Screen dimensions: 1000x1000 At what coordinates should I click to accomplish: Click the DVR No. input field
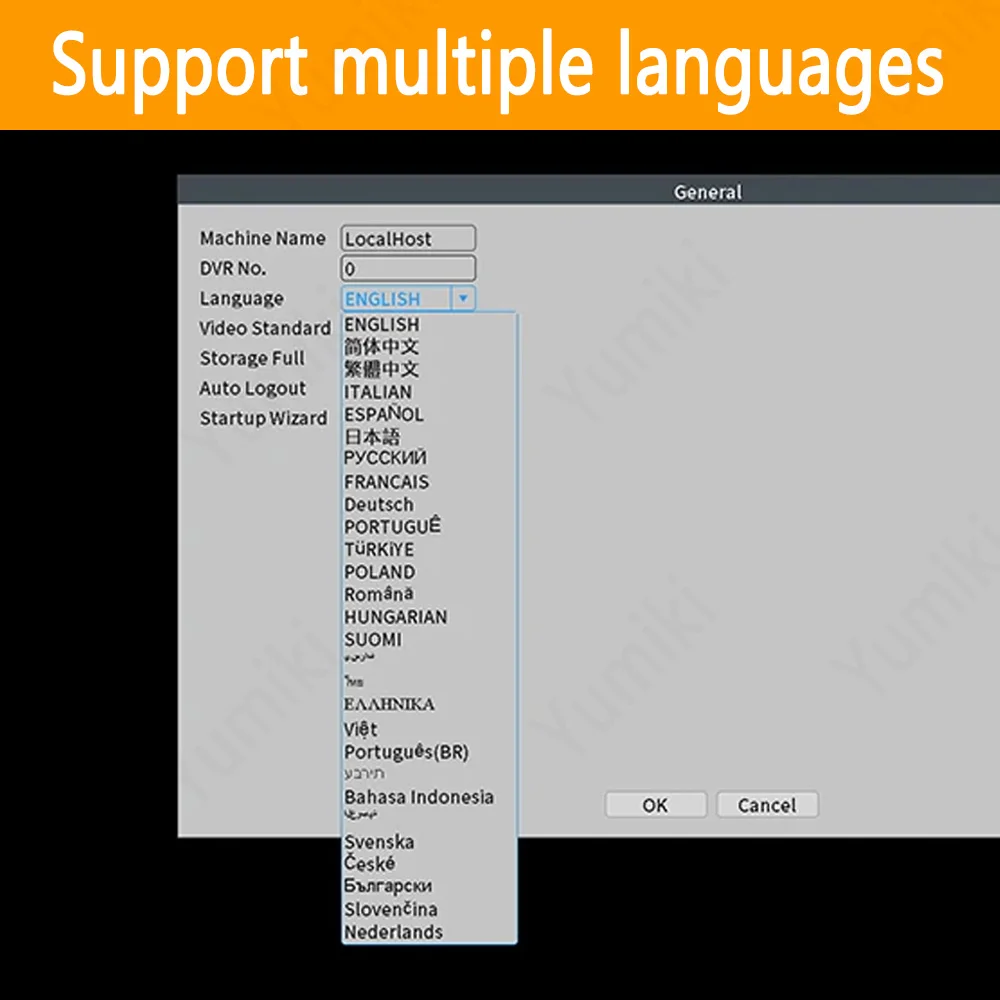[408, 268]
